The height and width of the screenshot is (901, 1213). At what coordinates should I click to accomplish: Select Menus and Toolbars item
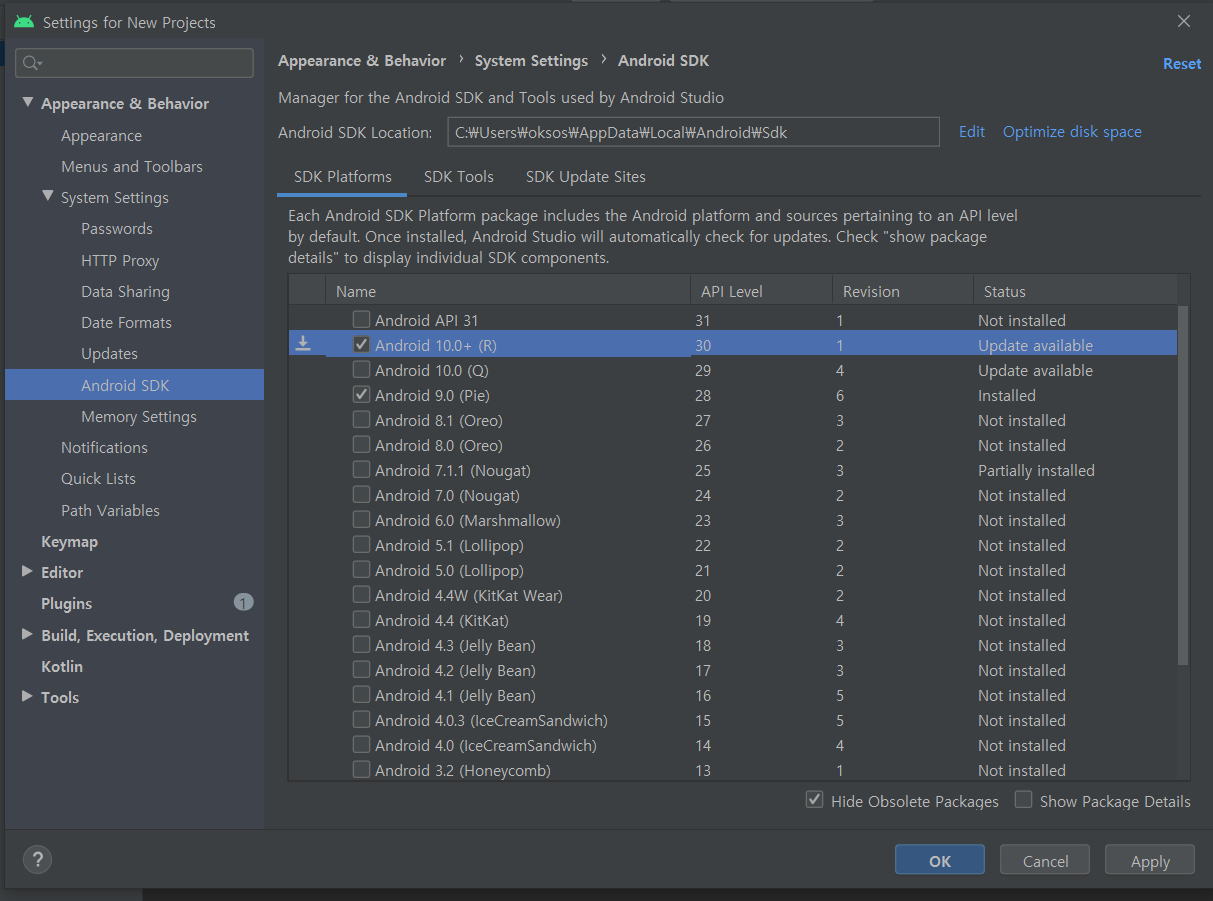coord(132,166)
